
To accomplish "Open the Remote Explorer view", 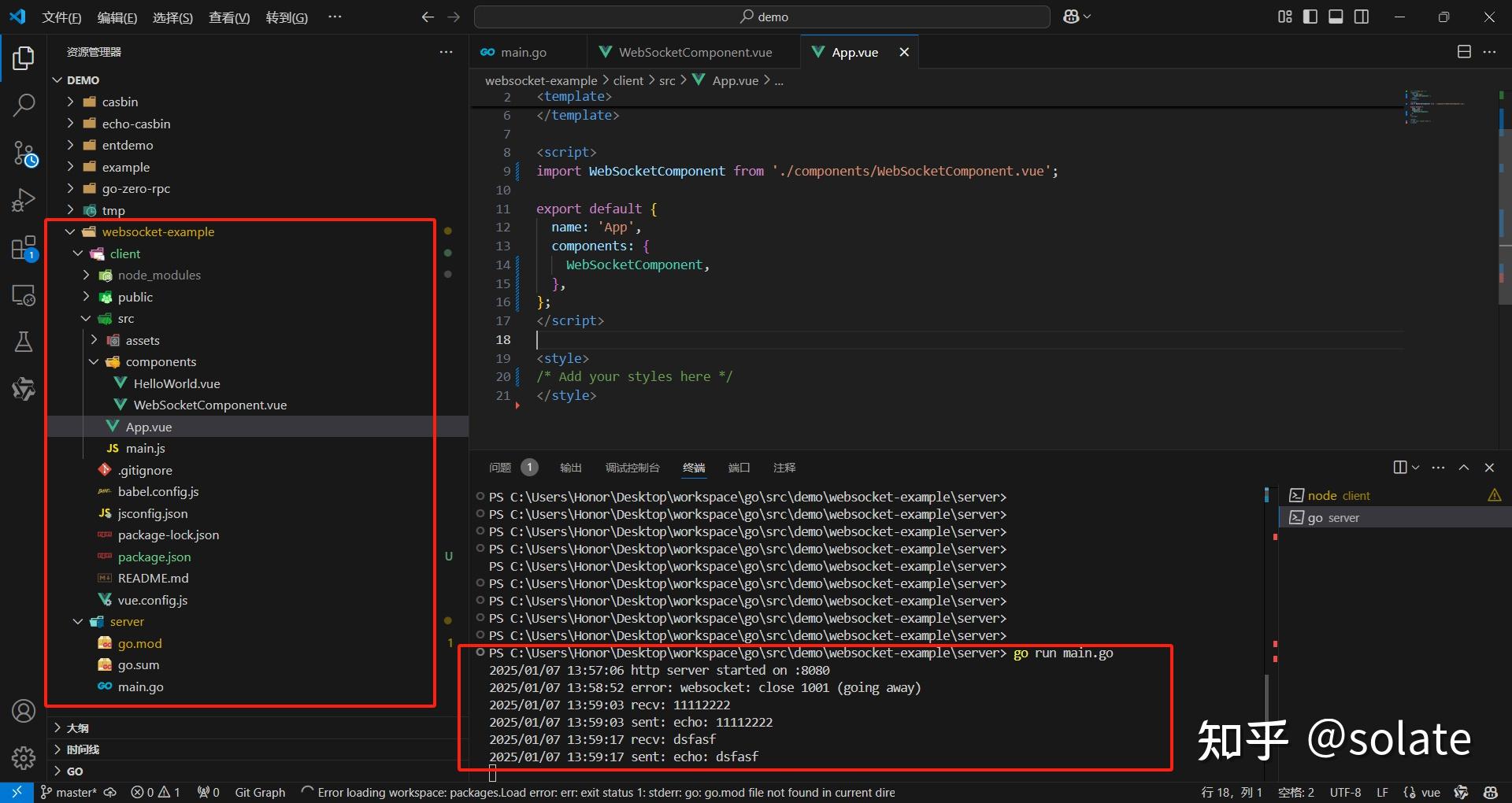I will pyautogui.click(x=24, y=295).
